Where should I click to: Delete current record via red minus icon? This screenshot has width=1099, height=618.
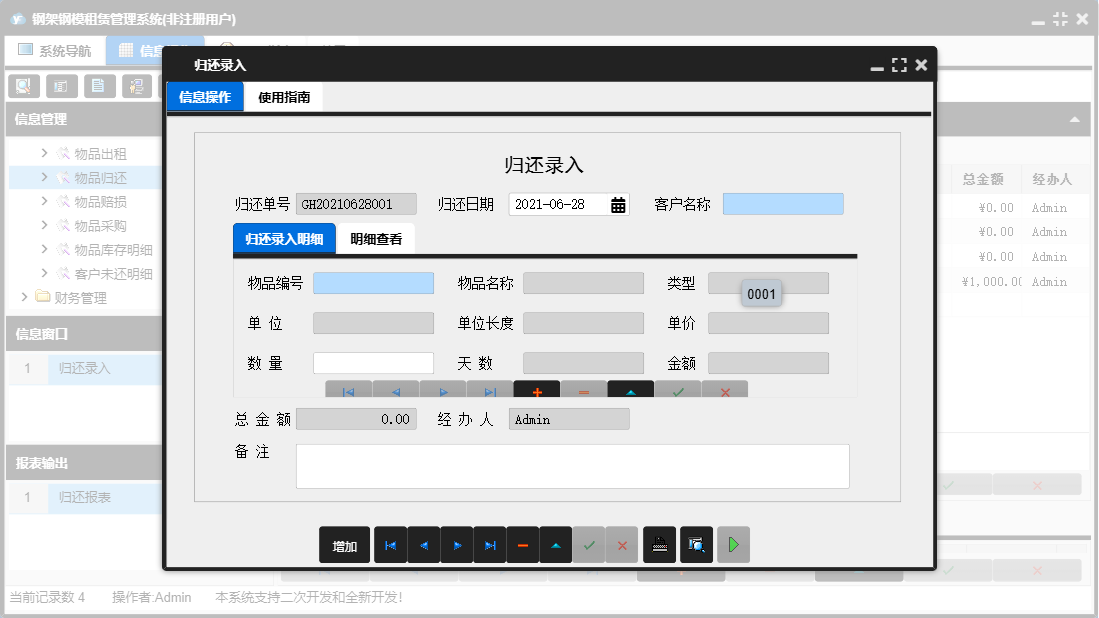coord(524,545)
